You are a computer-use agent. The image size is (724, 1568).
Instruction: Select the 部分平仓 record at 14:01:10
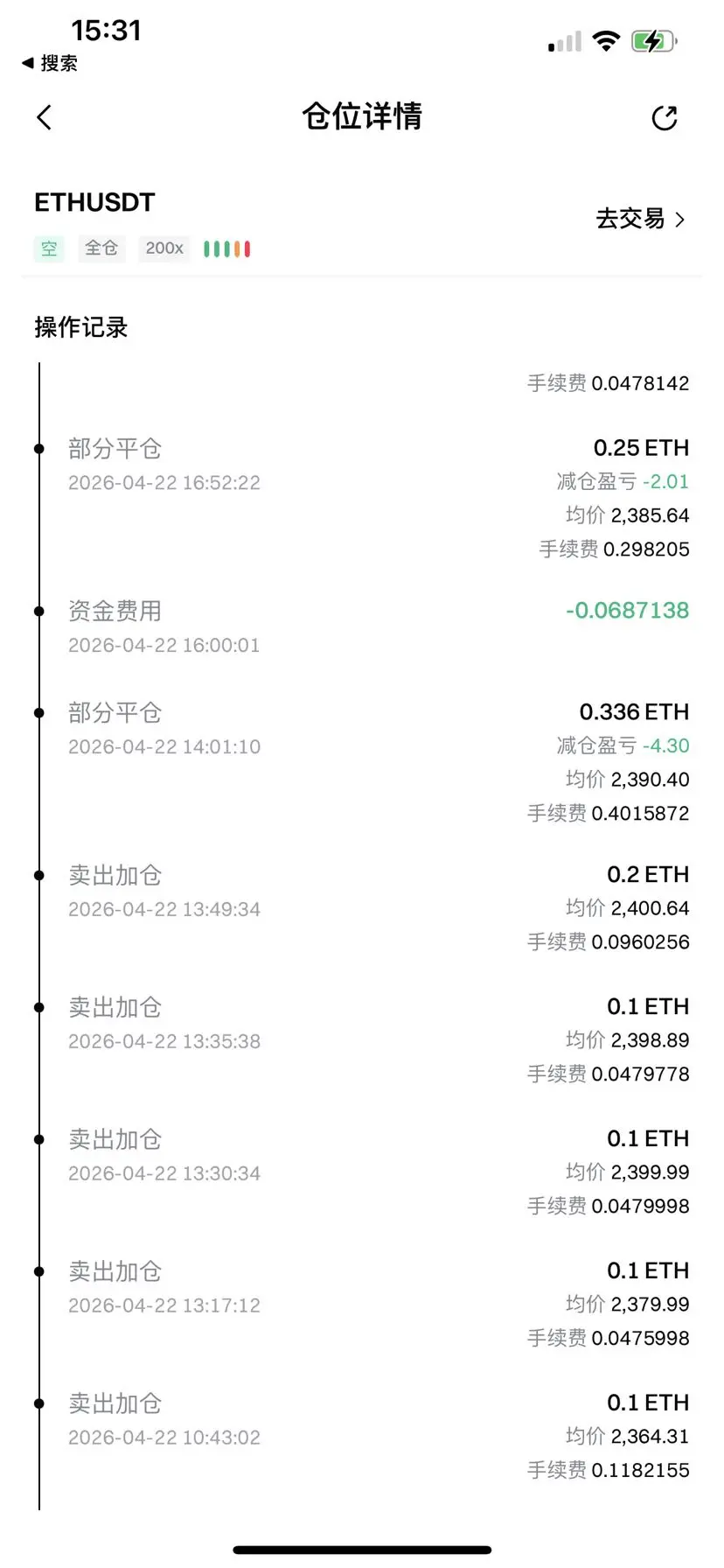362,762
